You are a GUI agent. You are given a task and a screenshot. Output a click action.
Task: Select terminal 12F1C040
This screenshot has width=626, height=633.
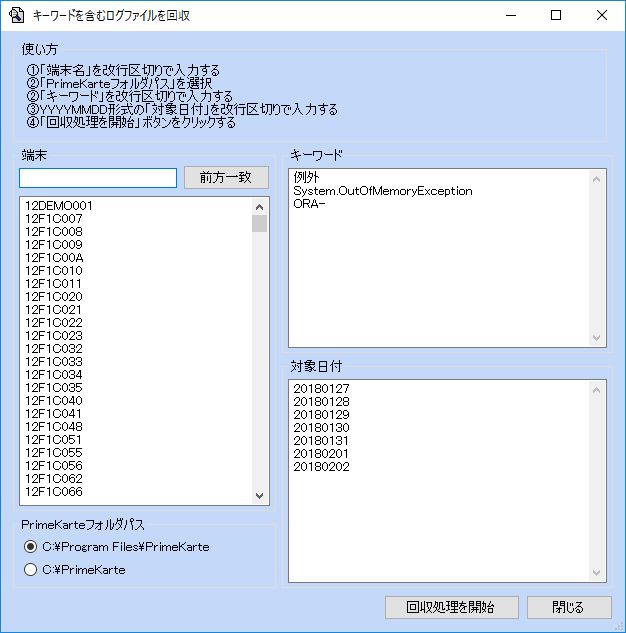coord(54,400)
